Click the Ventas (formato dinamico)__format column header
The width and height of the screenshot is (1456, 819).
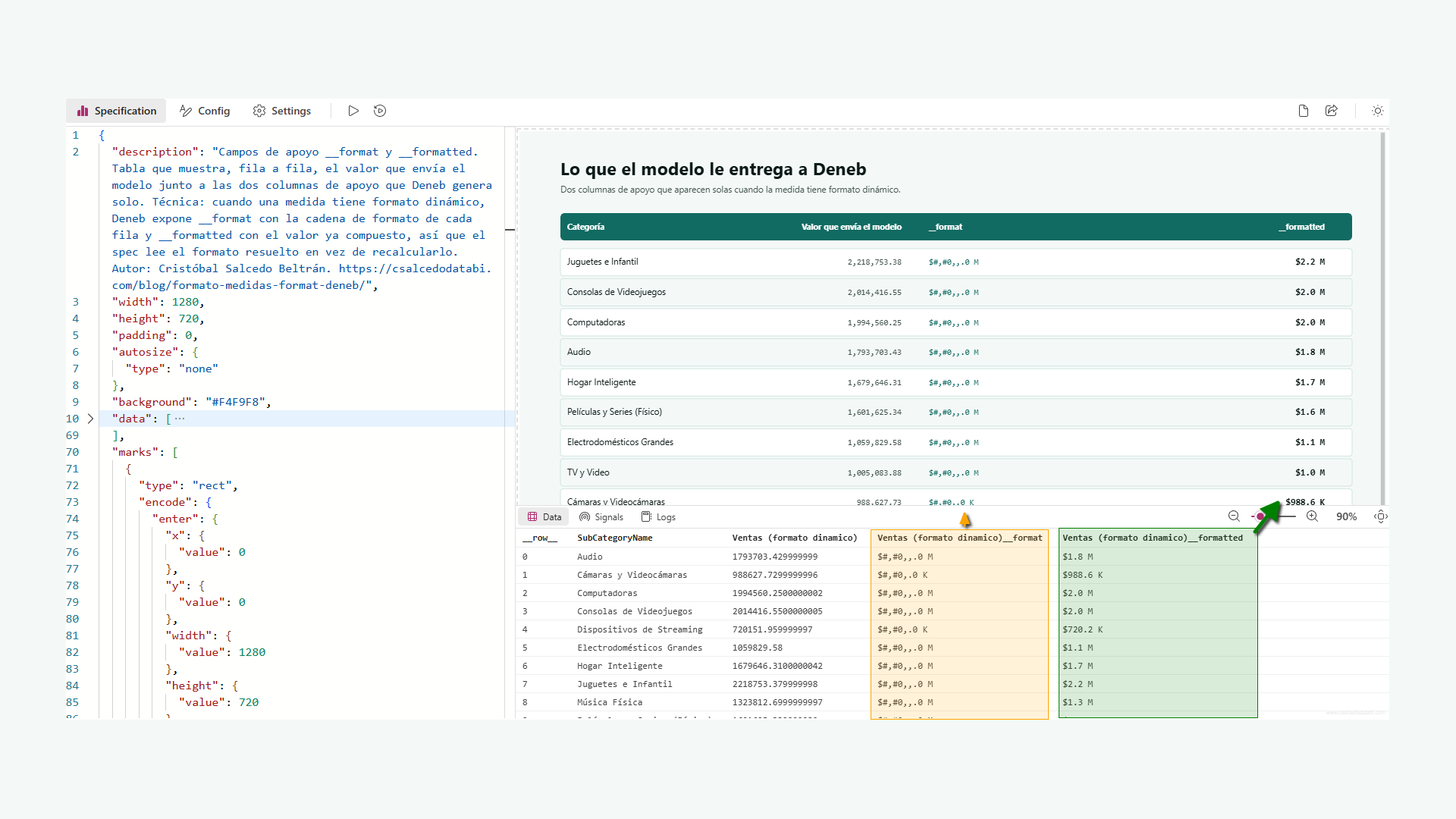point(960,538)
